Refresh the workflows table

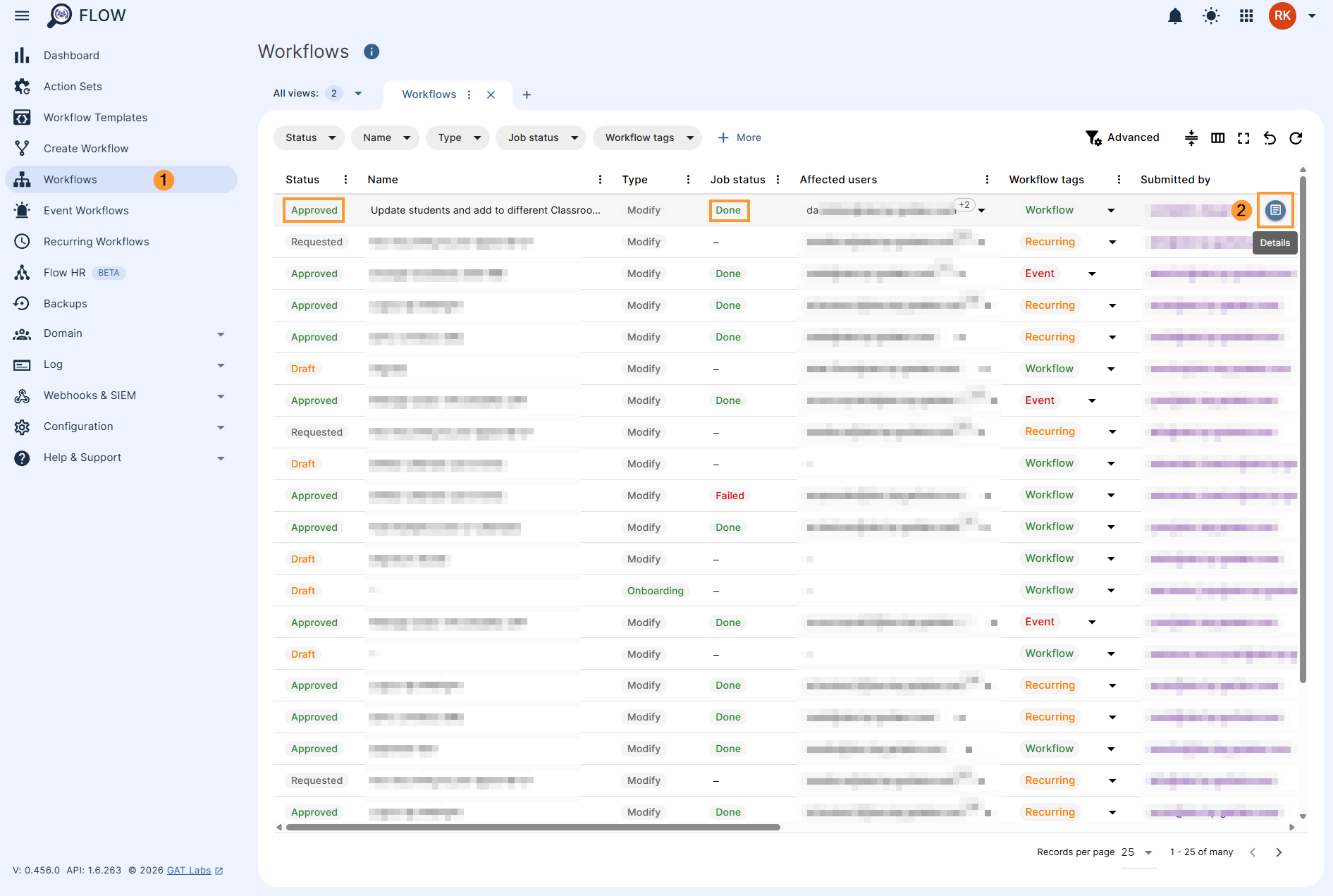coord(1296,138)
